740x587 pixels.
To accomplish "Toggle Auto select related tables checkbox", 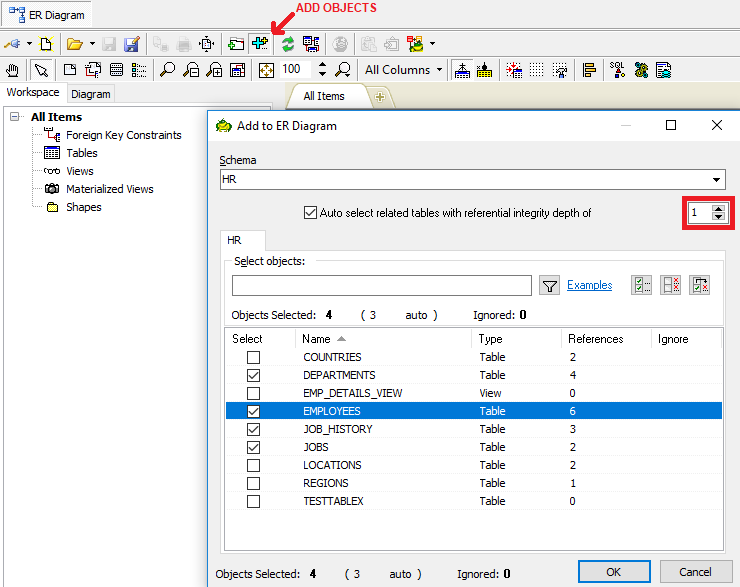I will tap(310, 213).
